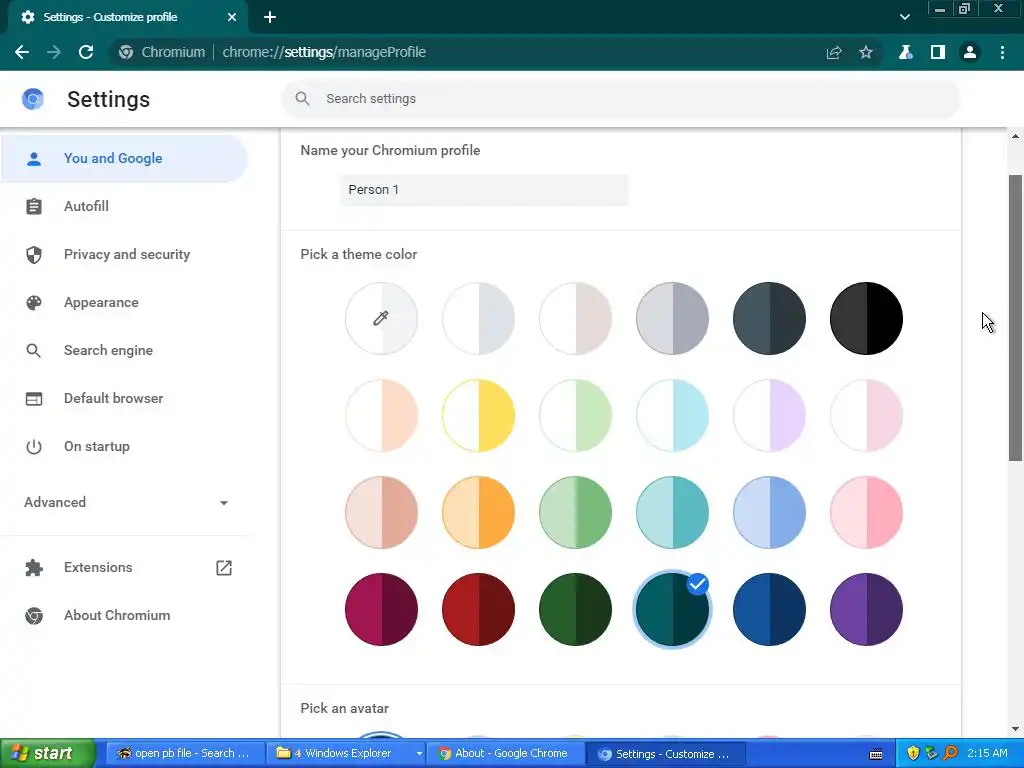This screenshot has height=768, width=1024.
Task: Close the Settings - Customize profile tab
Action: point(232,17)
